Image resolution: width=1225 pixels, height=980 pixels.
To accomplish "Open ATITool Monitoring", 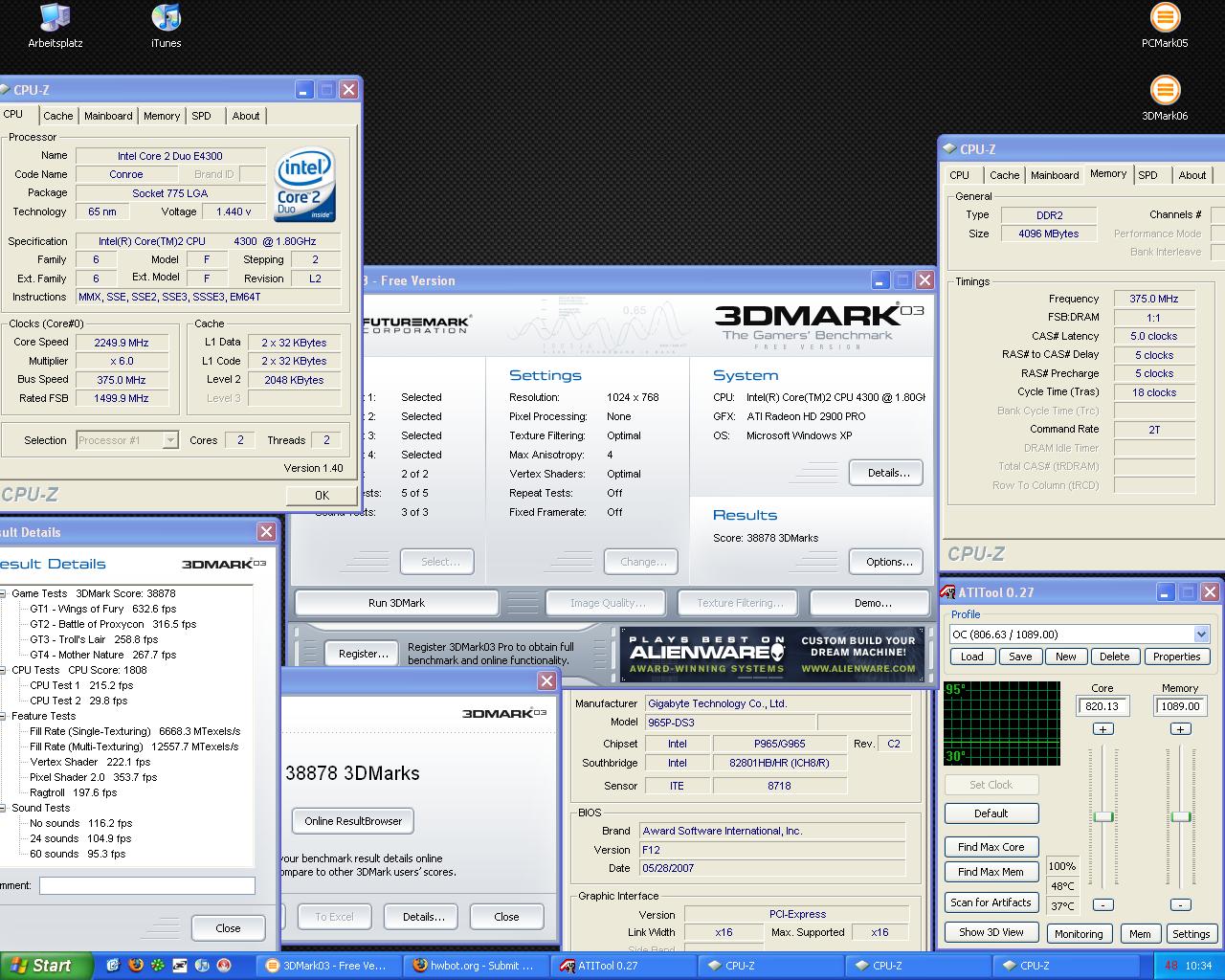I will pyautogui.click(x=1079, y=934).
